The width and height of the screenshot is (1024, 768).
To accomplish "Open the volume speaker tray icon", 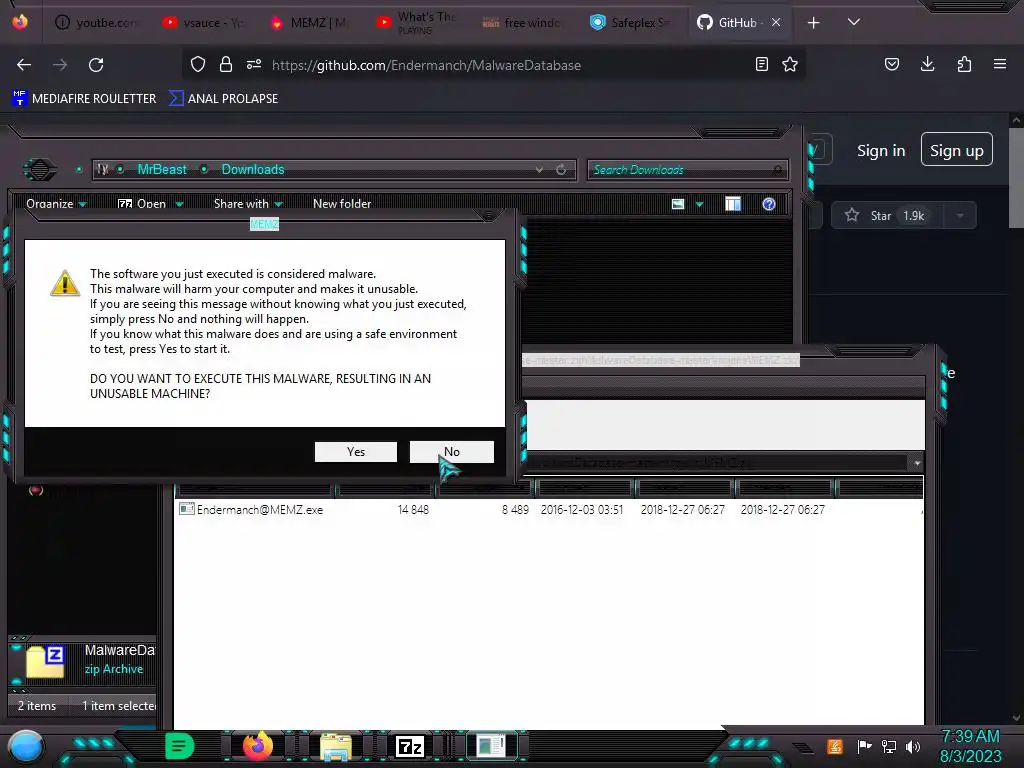I will 913,746.
